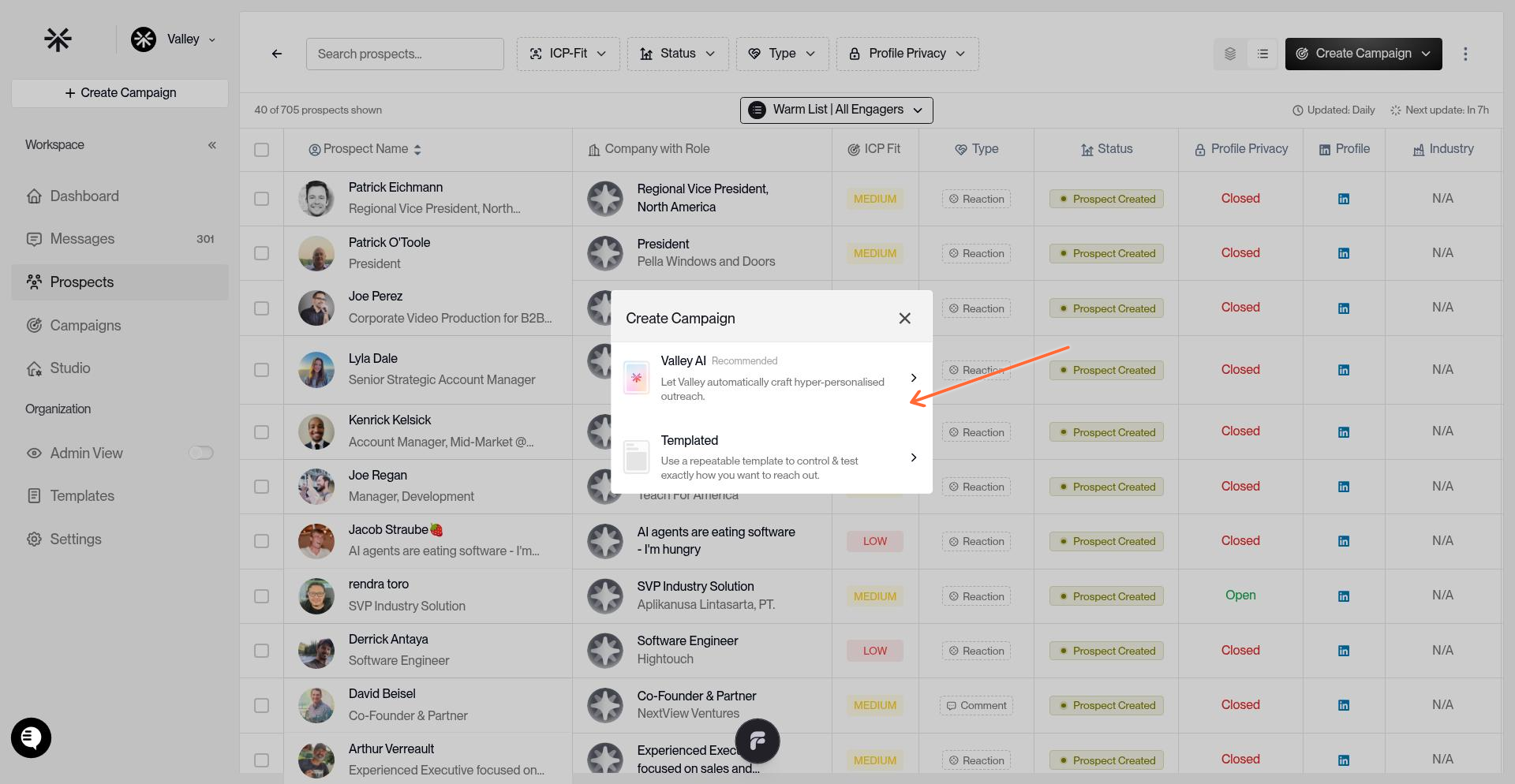The width and height of the screenshot is (1515, 784).
Task: Expand the Warm List All Engagers selector
Action: (x=836, y=110)
